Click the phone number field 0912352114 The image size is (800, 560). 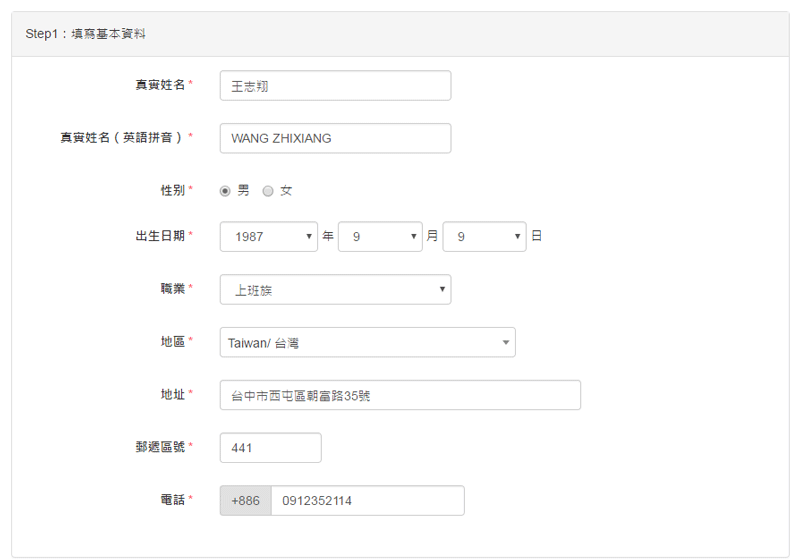368,501
